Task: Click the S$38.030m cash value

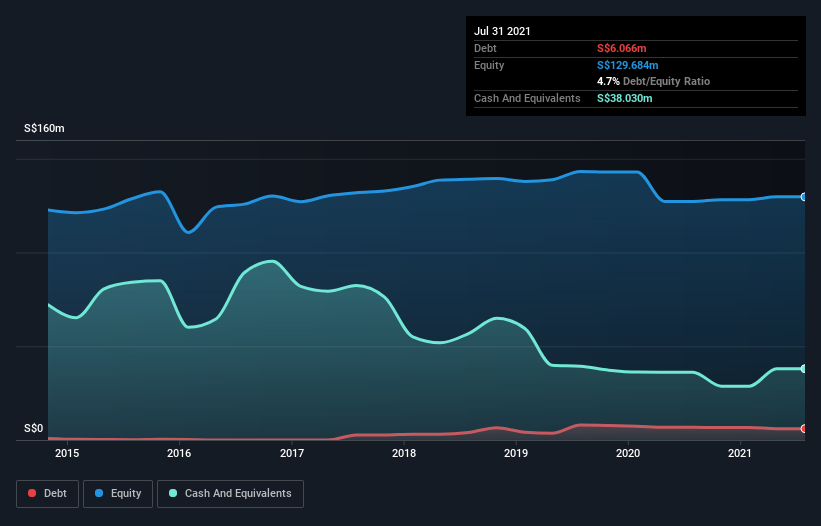Action: click(x=625, y=98)
